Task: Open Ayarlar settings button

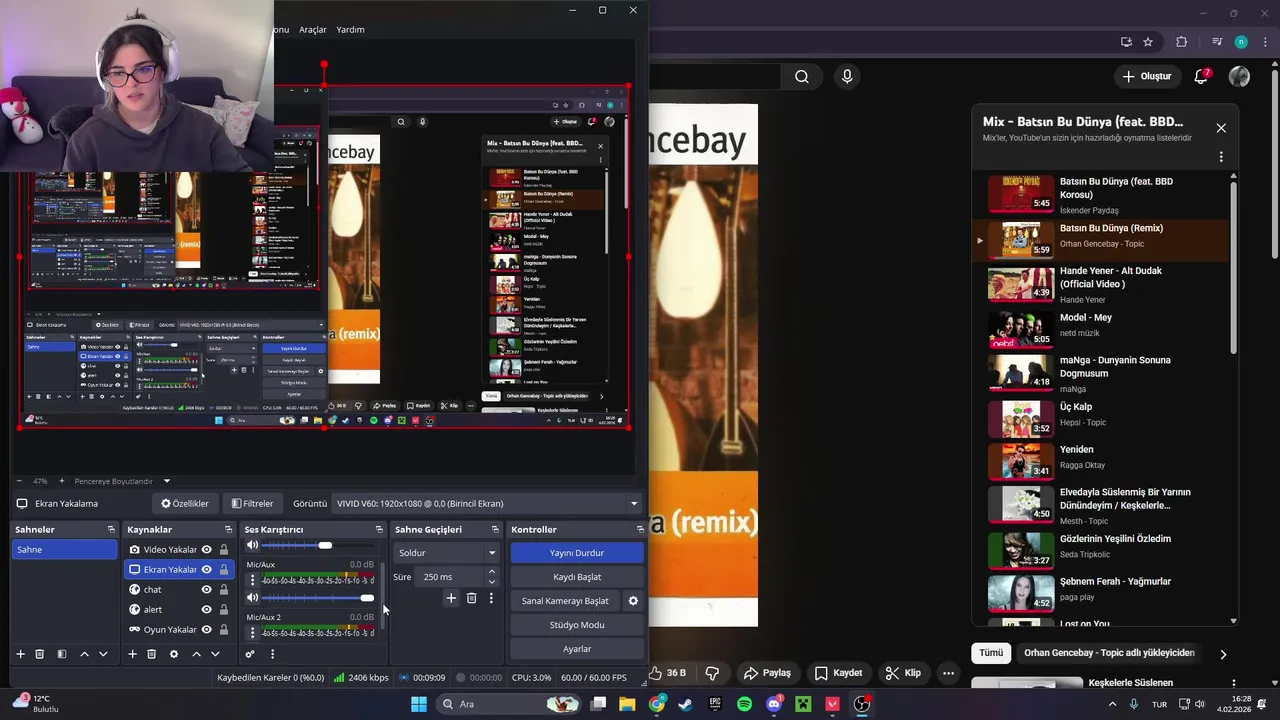Action: (x=577, y=649)
